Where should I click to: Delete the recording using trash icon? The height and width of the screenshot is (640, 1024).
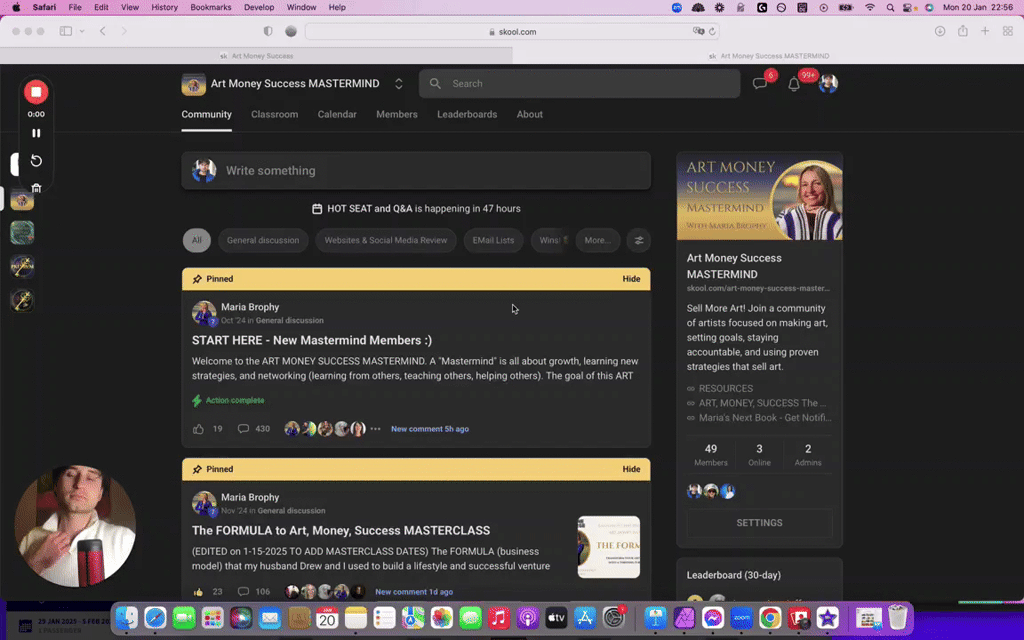coord(36,188)
